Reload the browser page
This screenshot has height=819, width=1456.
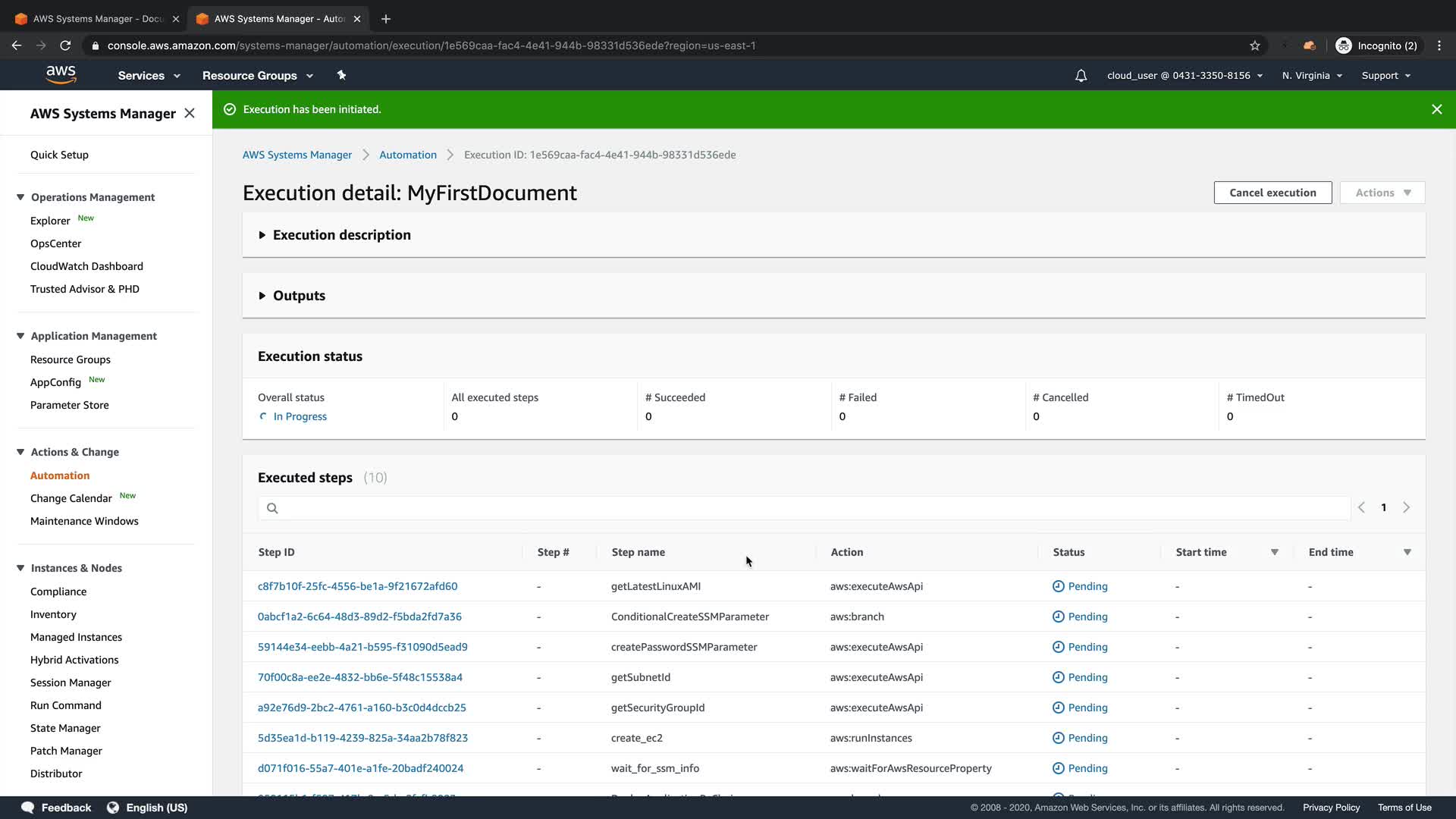(65, 45)
